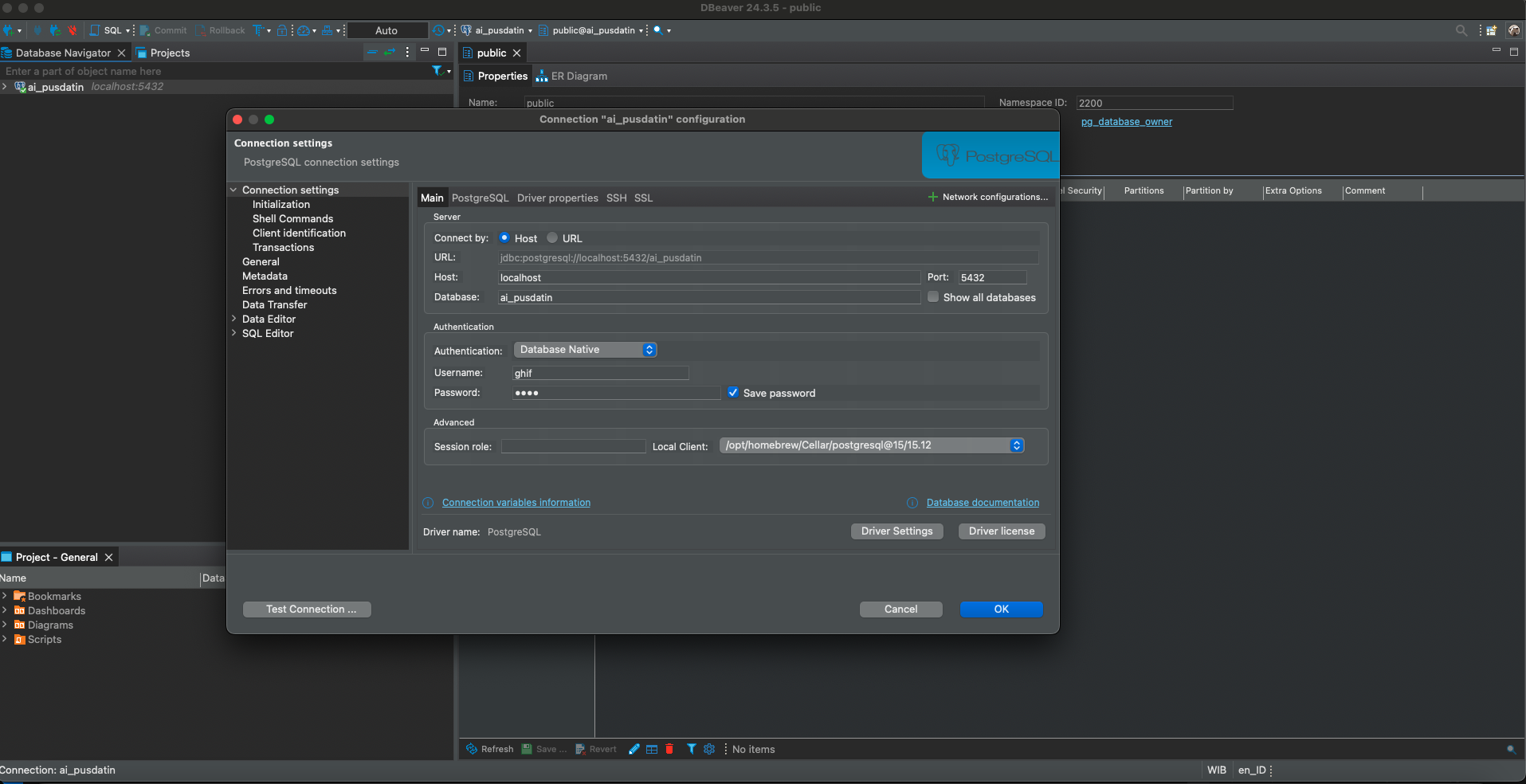The height and width of the screenshot is (784, 1526).
Task: Open the Local Client dropdown
Action: tap(872, 445)
